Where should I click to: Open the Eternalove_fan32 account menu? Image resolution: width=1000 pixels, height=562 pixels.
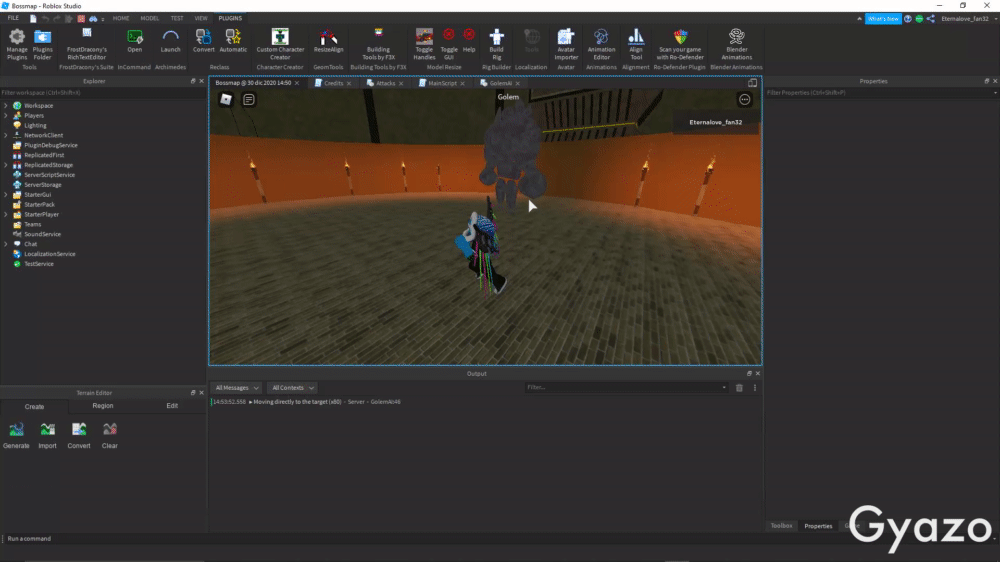tap(968, 18)
